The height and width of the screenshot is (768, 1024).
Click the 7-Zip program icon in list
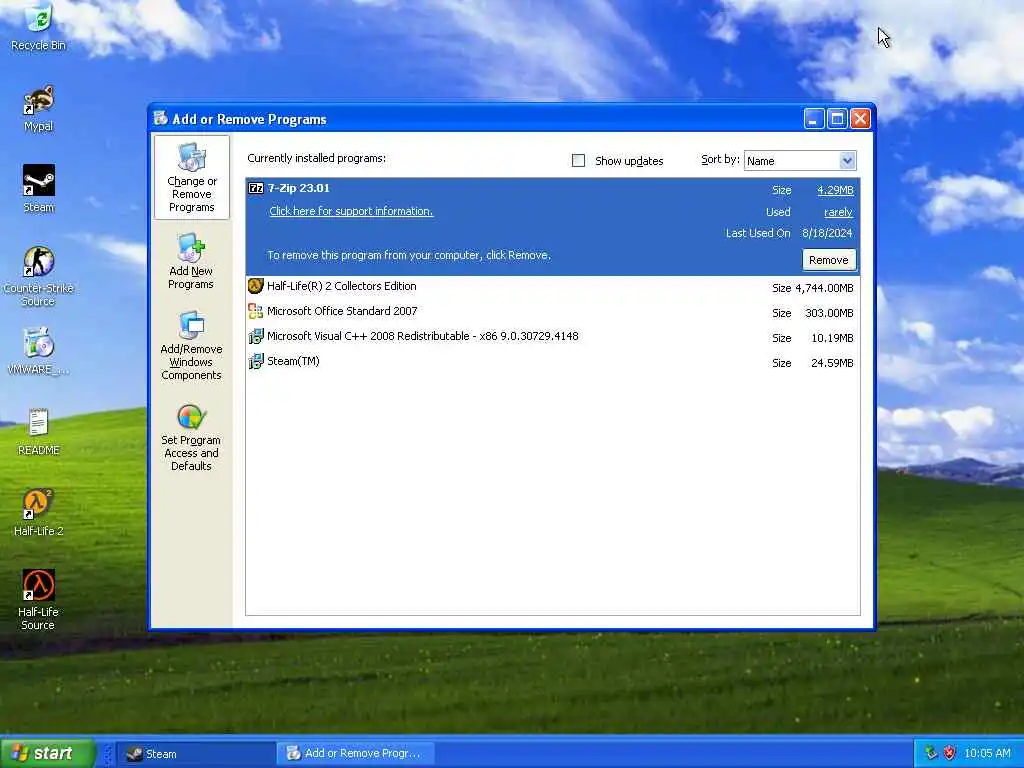click(256, 188)
